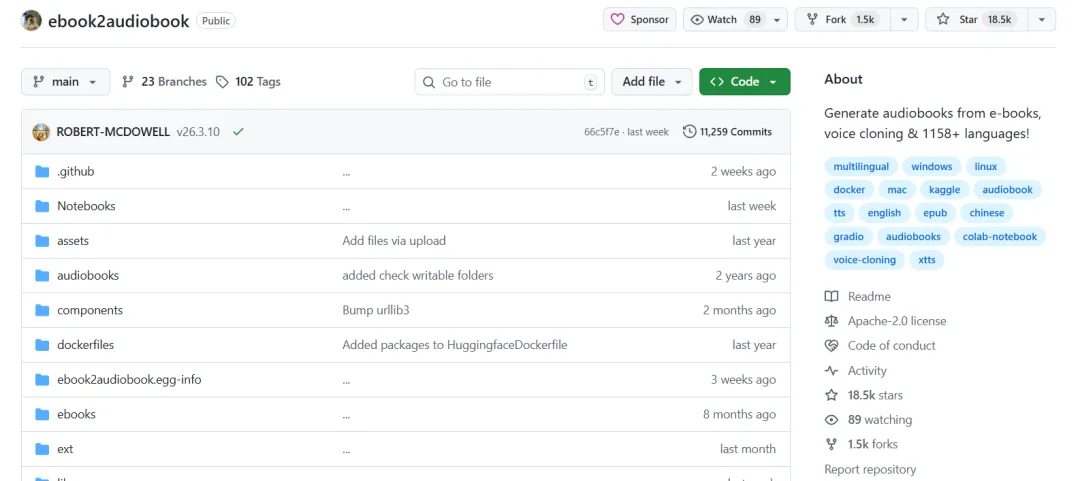
Task: Open the Notebooks folder
Action: coord(86,206)
